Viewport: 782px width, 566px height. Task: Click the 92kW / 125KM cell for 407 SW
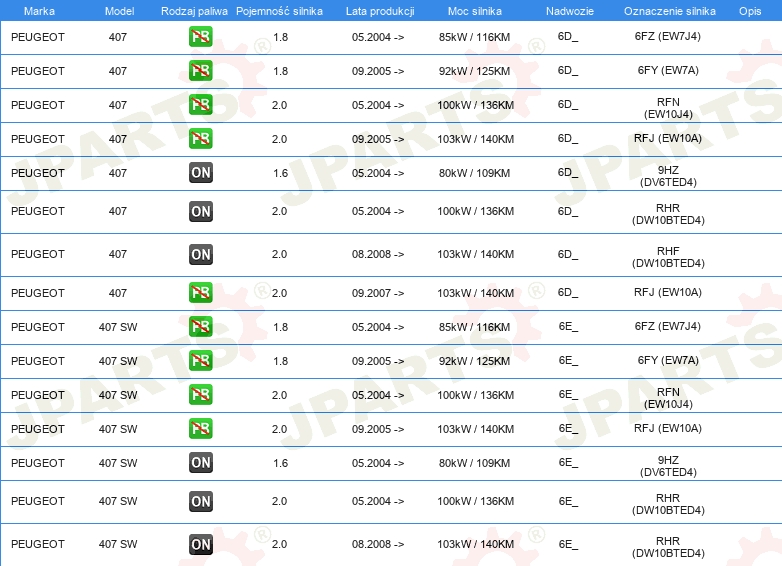click(x=474, y=361)
